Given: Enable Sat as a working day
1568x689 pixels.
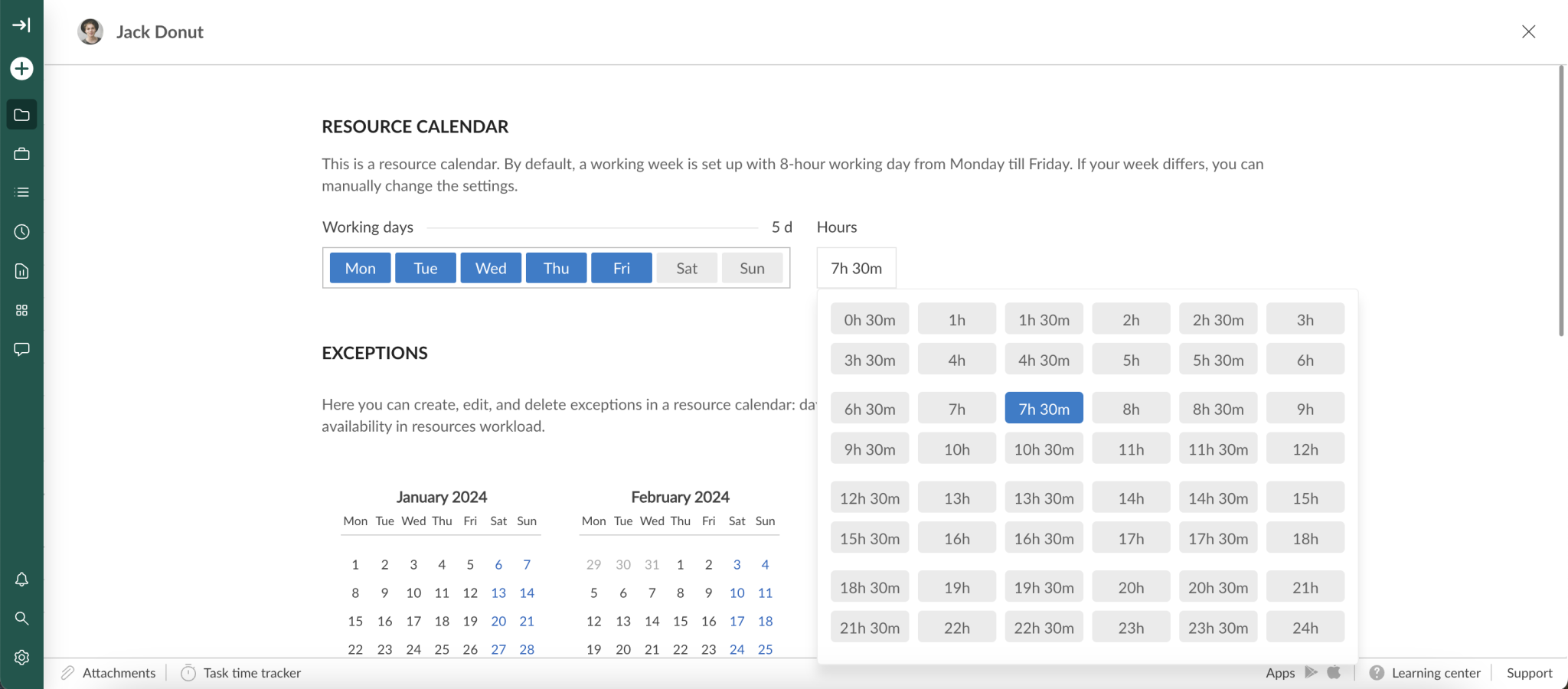Looking at the screenshot, I should (687, 268).
